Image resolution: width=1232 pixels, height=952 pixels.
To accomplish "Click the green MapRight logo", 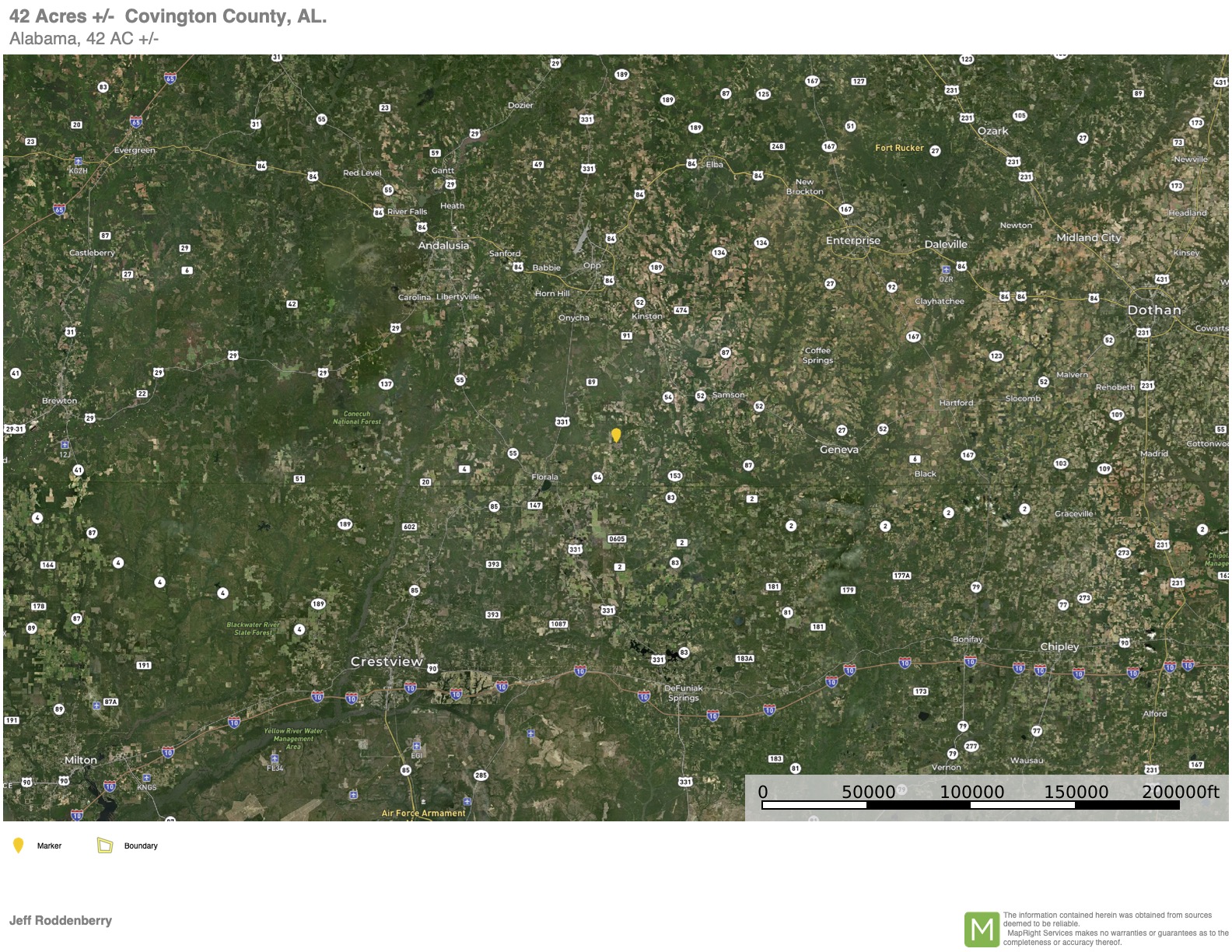I will click(982, 929).
